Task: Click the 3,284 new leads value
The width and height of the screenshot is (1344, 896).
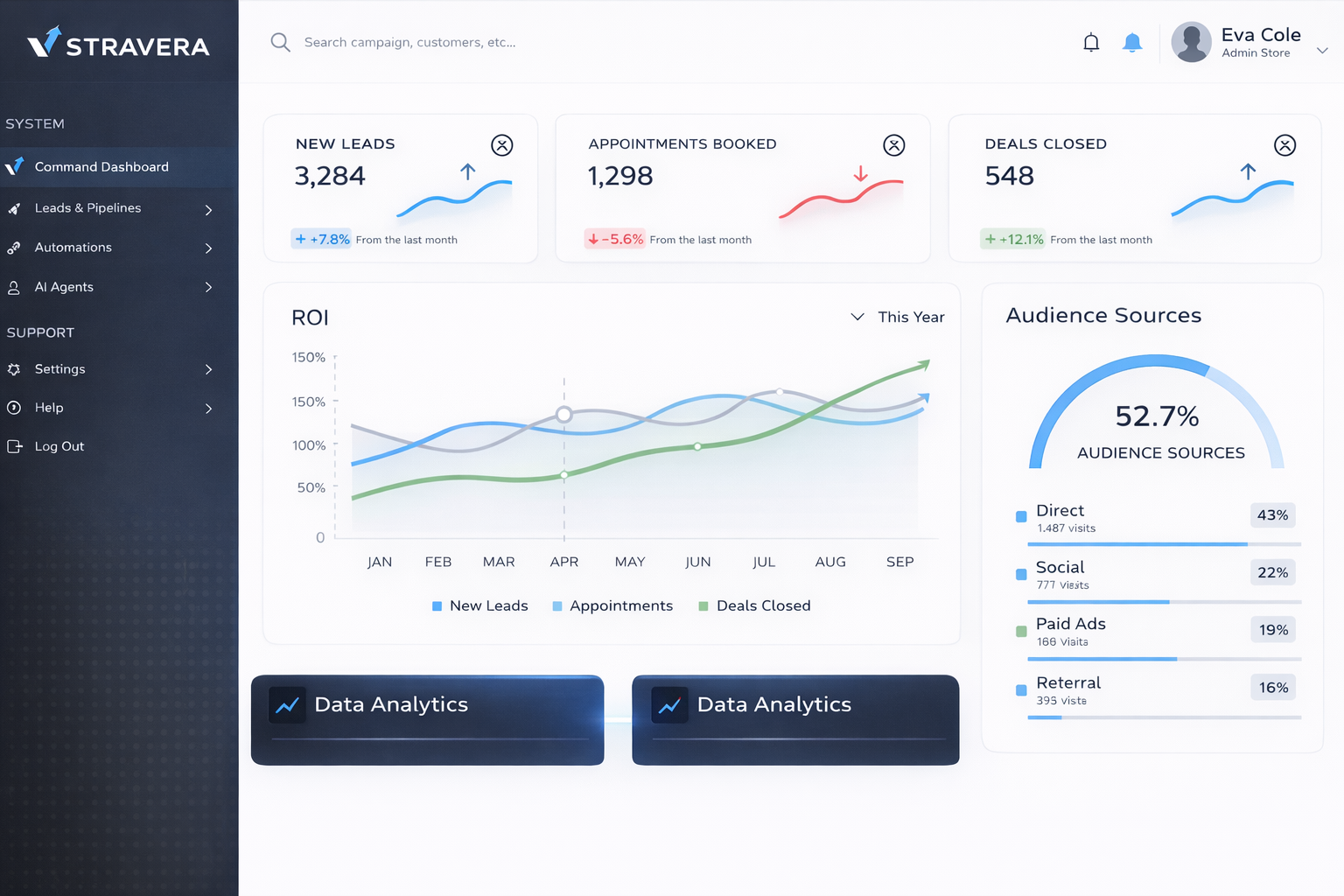Action: click(330, 176)
